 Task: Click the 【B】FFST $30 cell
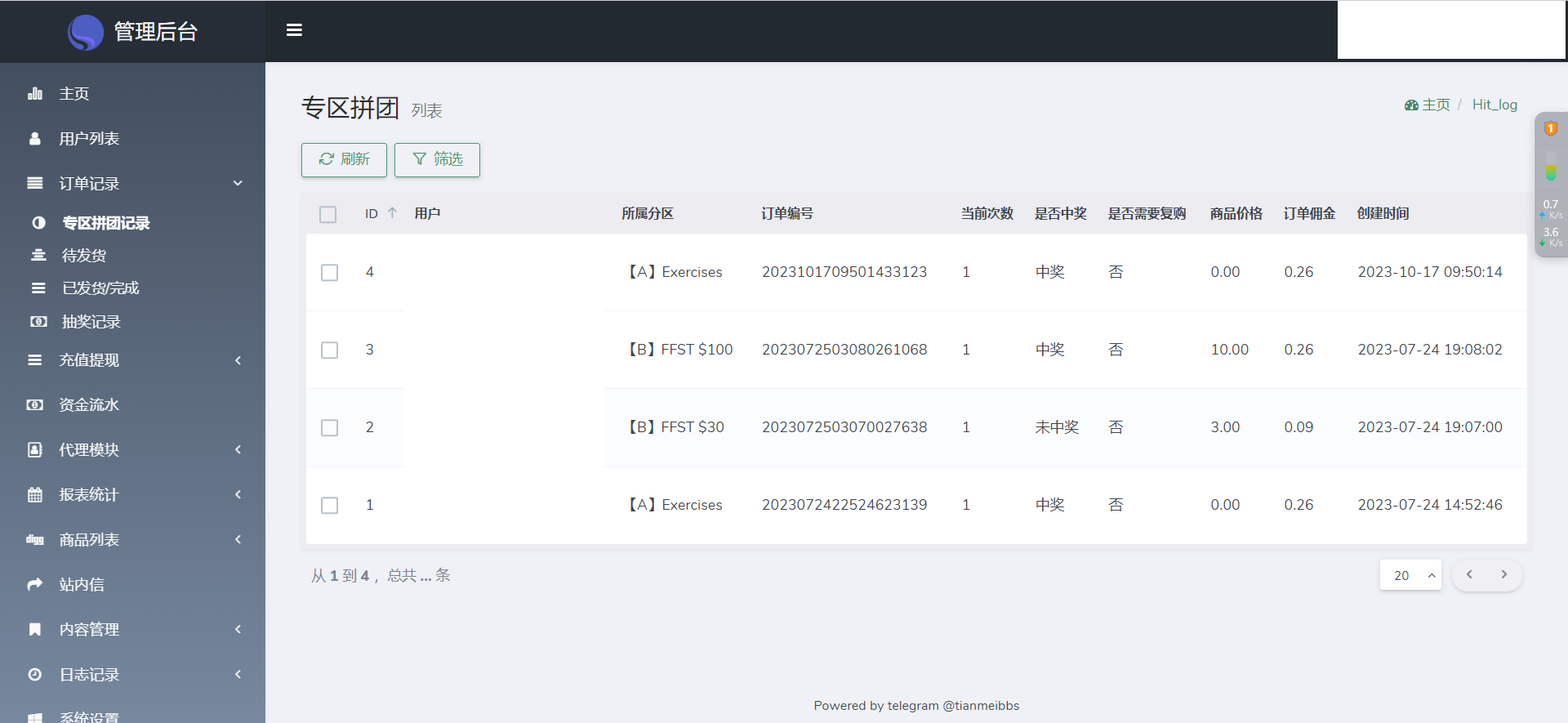(x=675, y=427)
